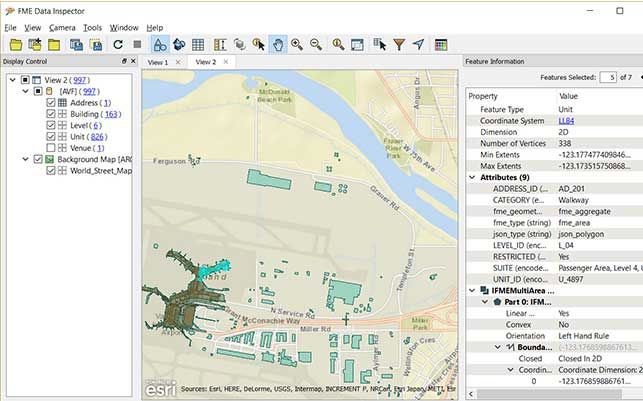
Task: Open the Filter Features funnel icon
Action: pos(399,44)
